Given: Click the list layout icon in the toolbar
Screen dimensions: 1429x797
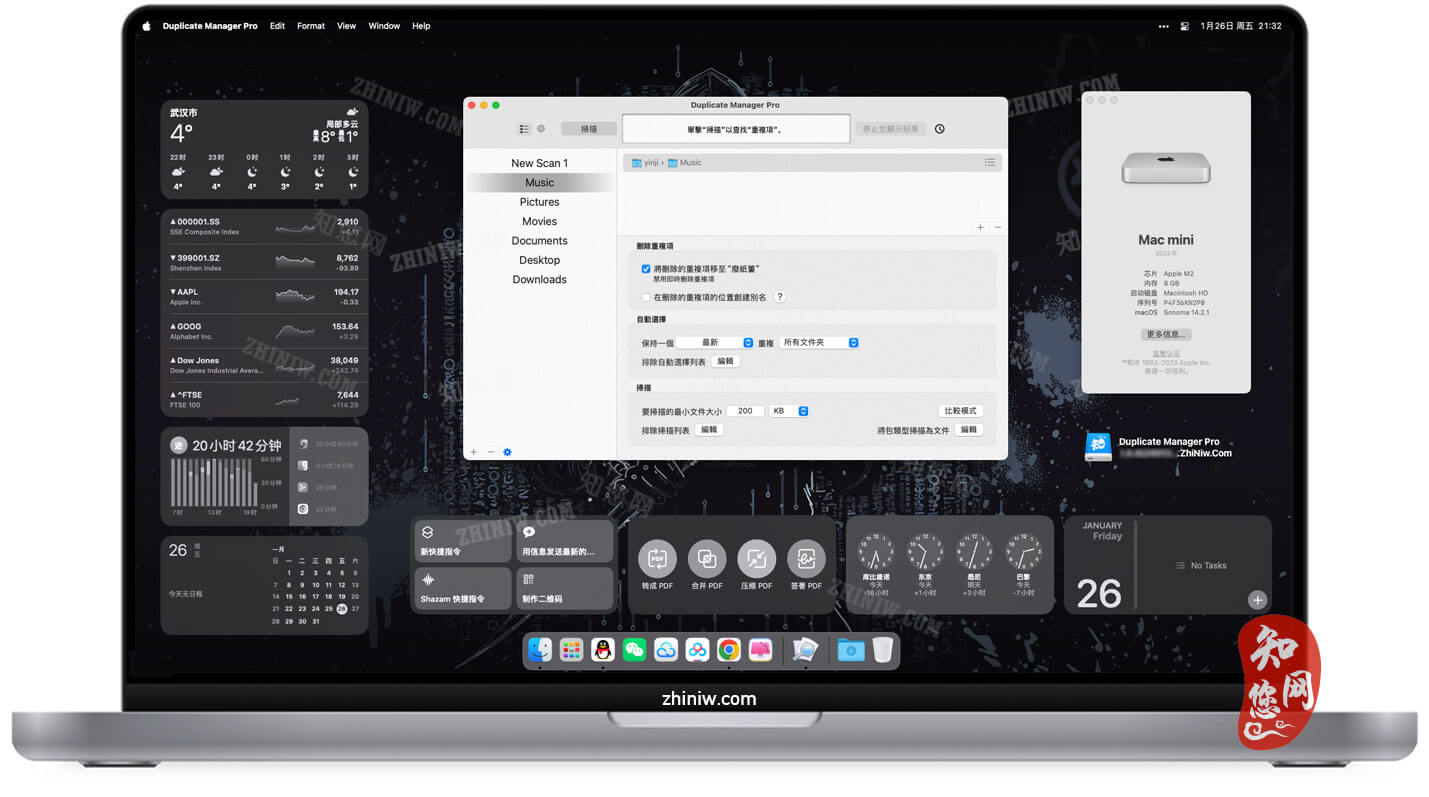Looking at the screenshot, I should pyautogui.click(x=524, y=129).
